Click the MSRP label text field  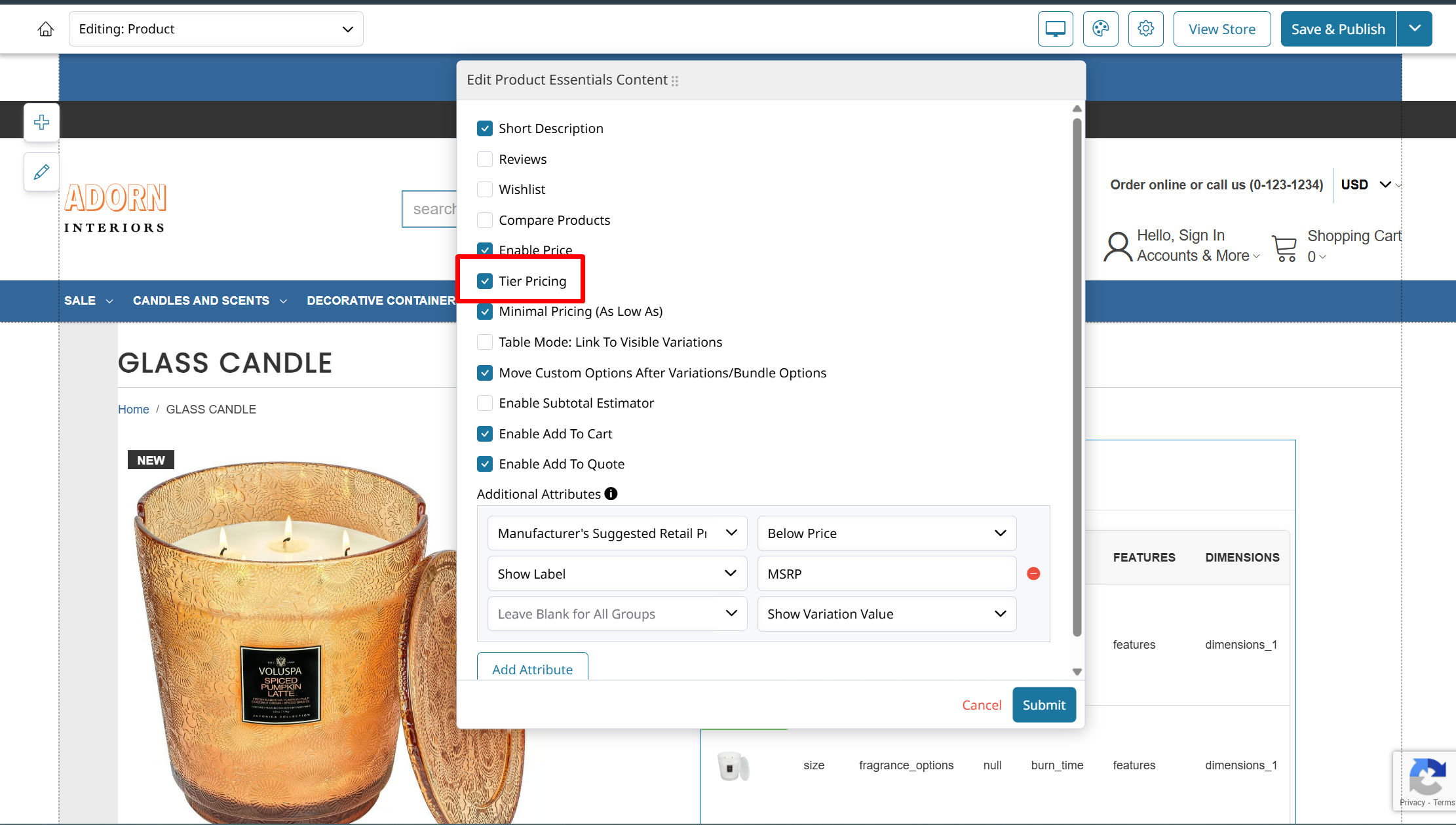point(886,574)
